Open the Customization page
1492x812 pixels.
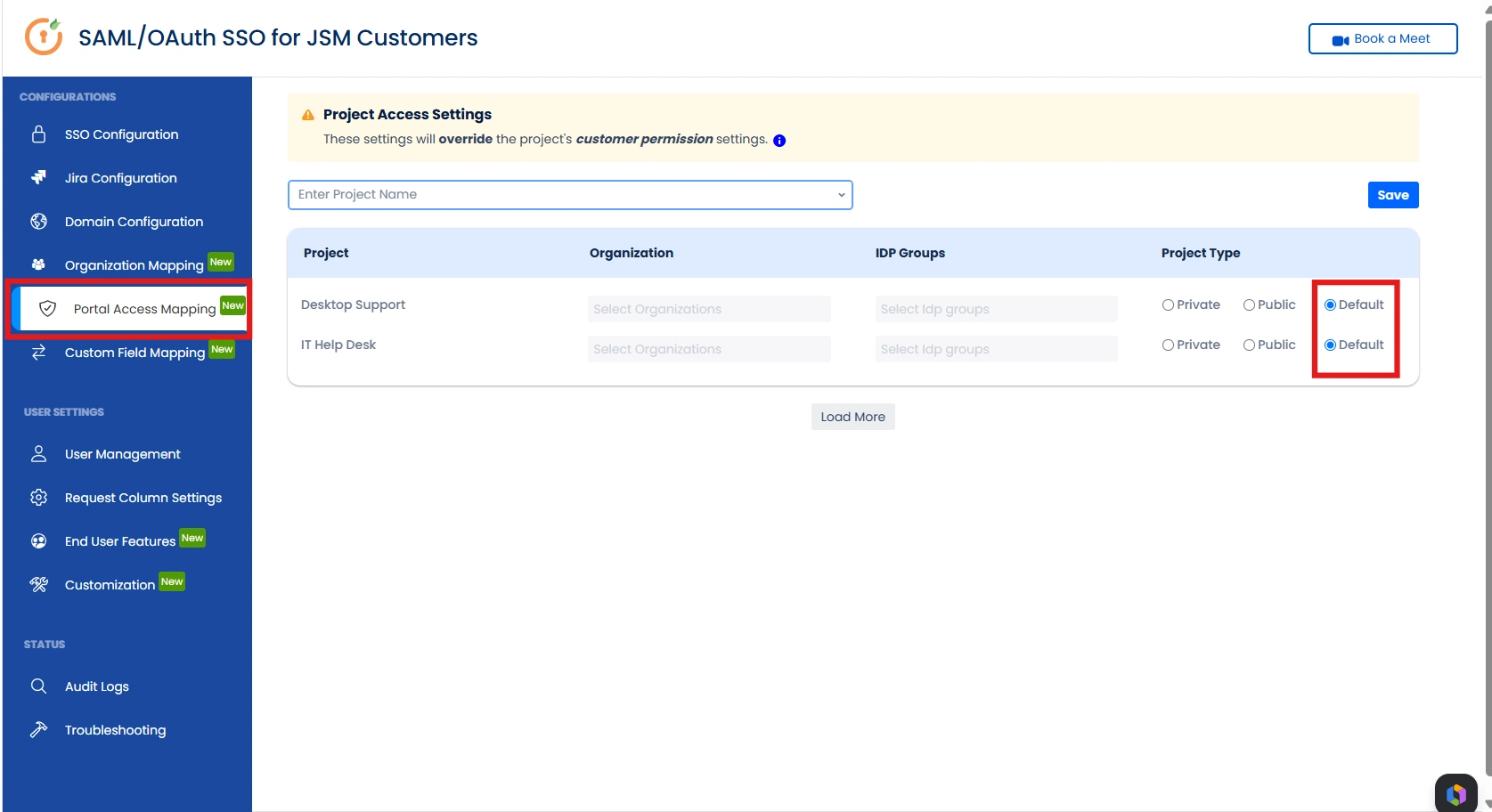[110, 585]
